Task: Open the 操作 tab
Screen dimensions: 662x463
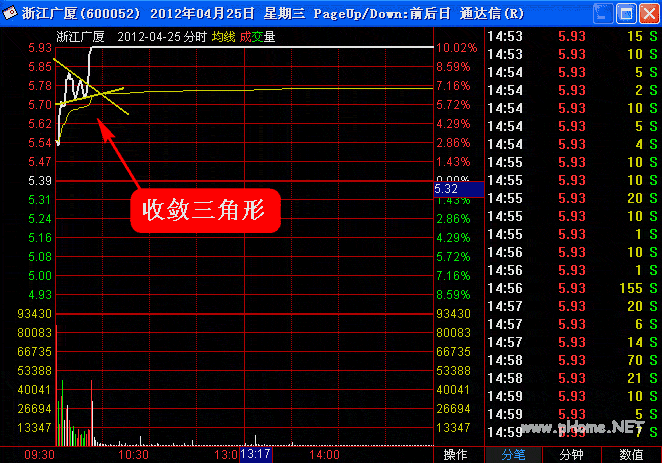Action: tap(455, 455)
